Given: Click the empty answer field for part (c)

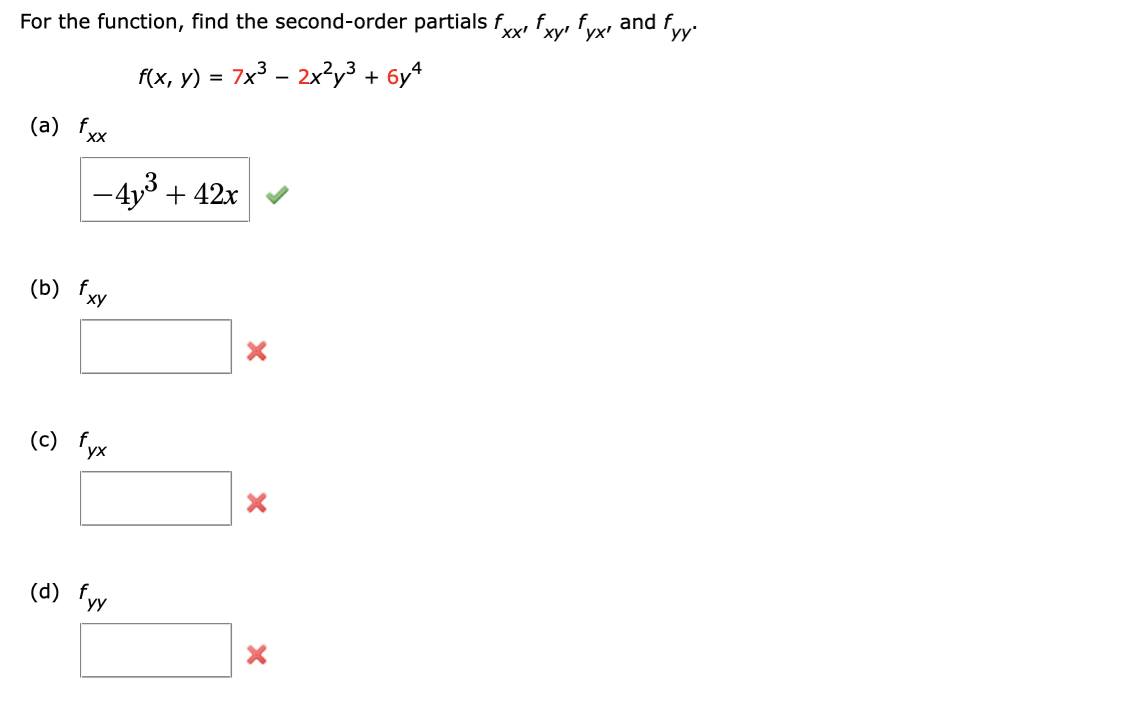Looking at the screenshot, I should 155,498.
